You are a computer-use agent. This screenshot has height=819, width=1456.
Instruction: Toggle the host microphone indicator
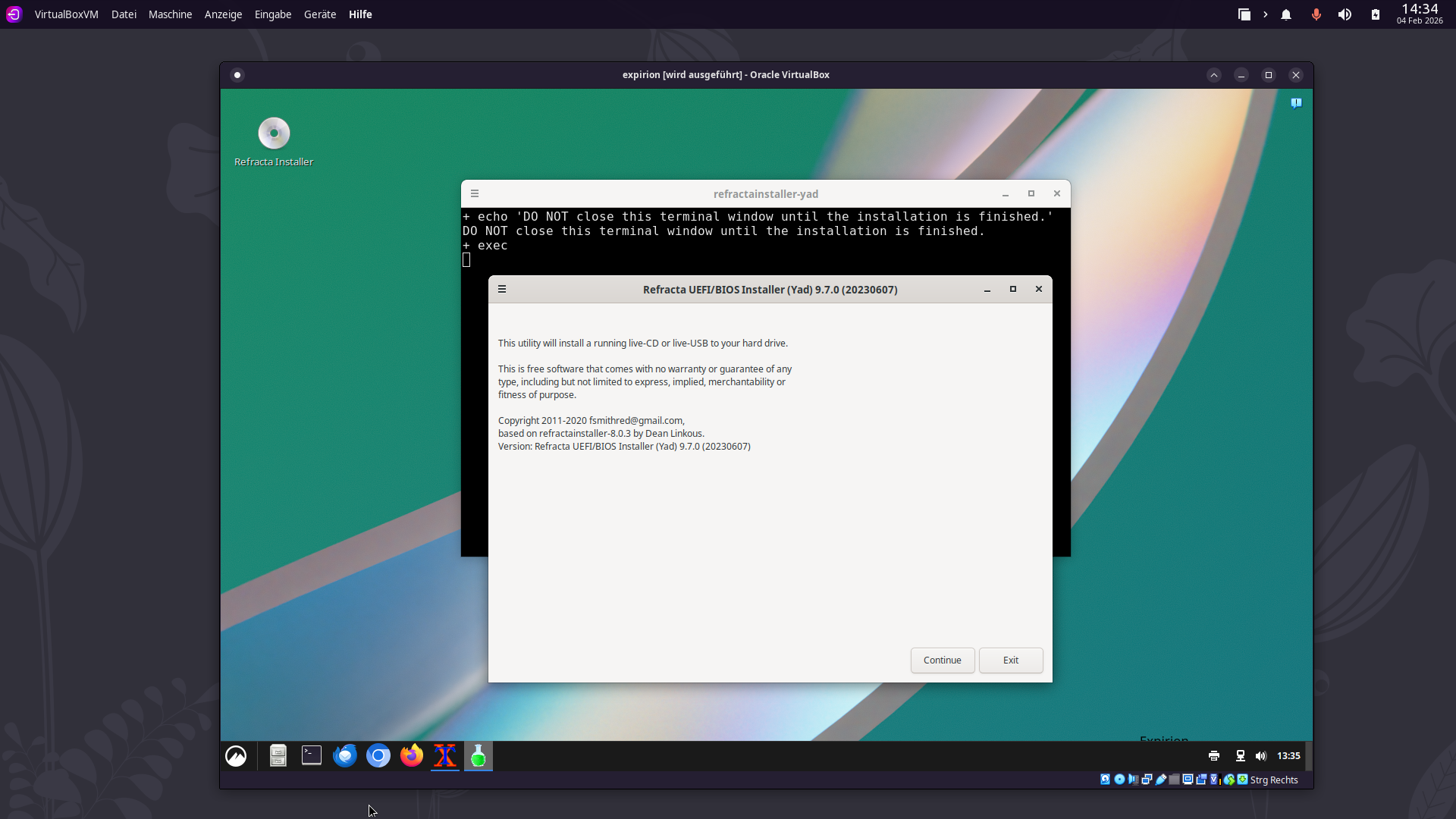(x=1316, y=14)
